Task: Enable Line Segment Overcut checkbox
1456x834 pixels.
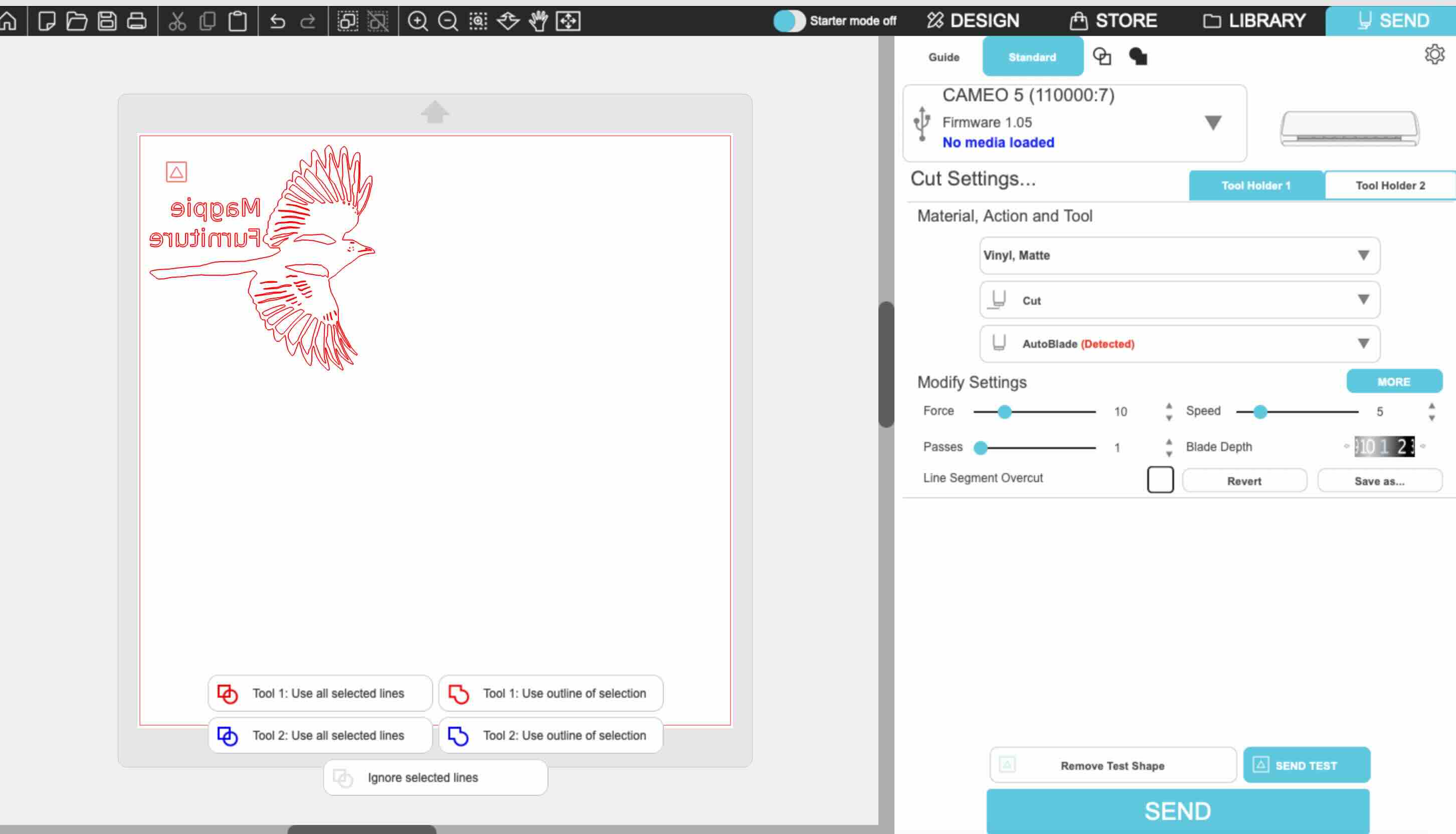Action: click(1160, 480)
